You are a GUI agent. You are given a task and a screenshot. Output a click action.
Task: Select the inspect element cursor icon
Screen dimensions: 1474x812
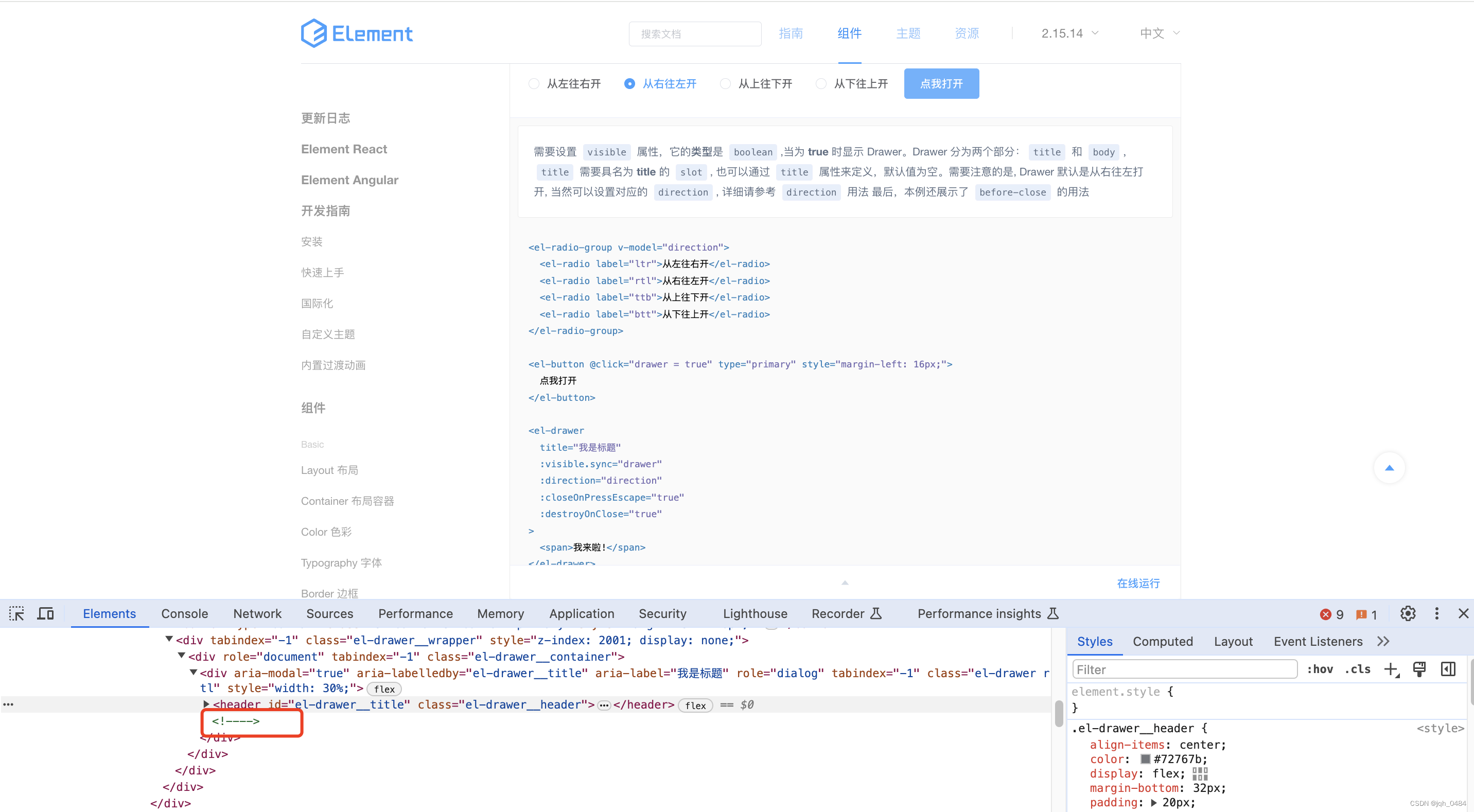coord(16,613)
